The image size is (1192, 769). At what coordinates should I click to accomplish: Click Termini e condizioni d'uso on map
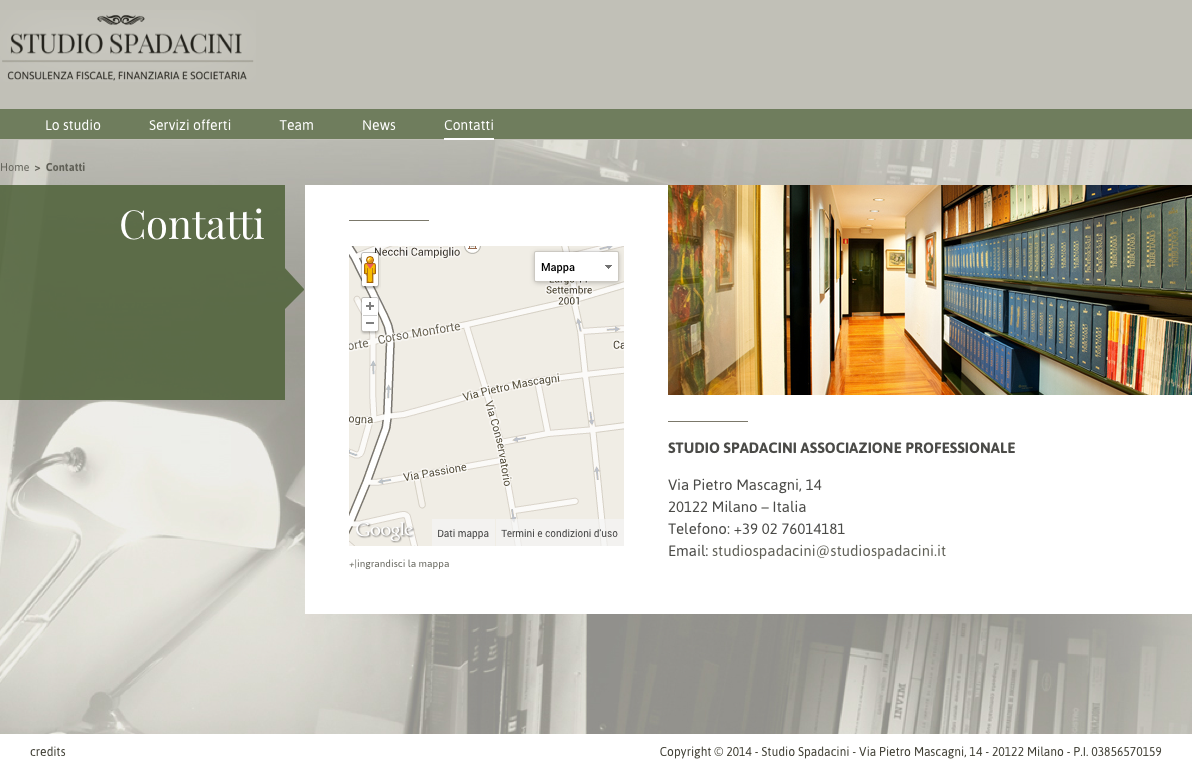(x=559, y=534)
